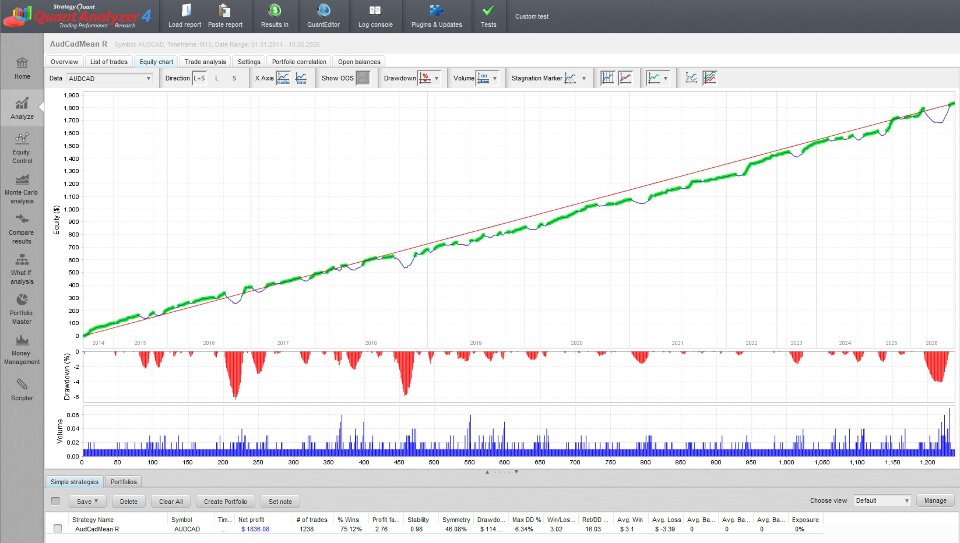The image size is (960, 543).
Task: Select L+S direction
Action: click(x=199, y=78)
